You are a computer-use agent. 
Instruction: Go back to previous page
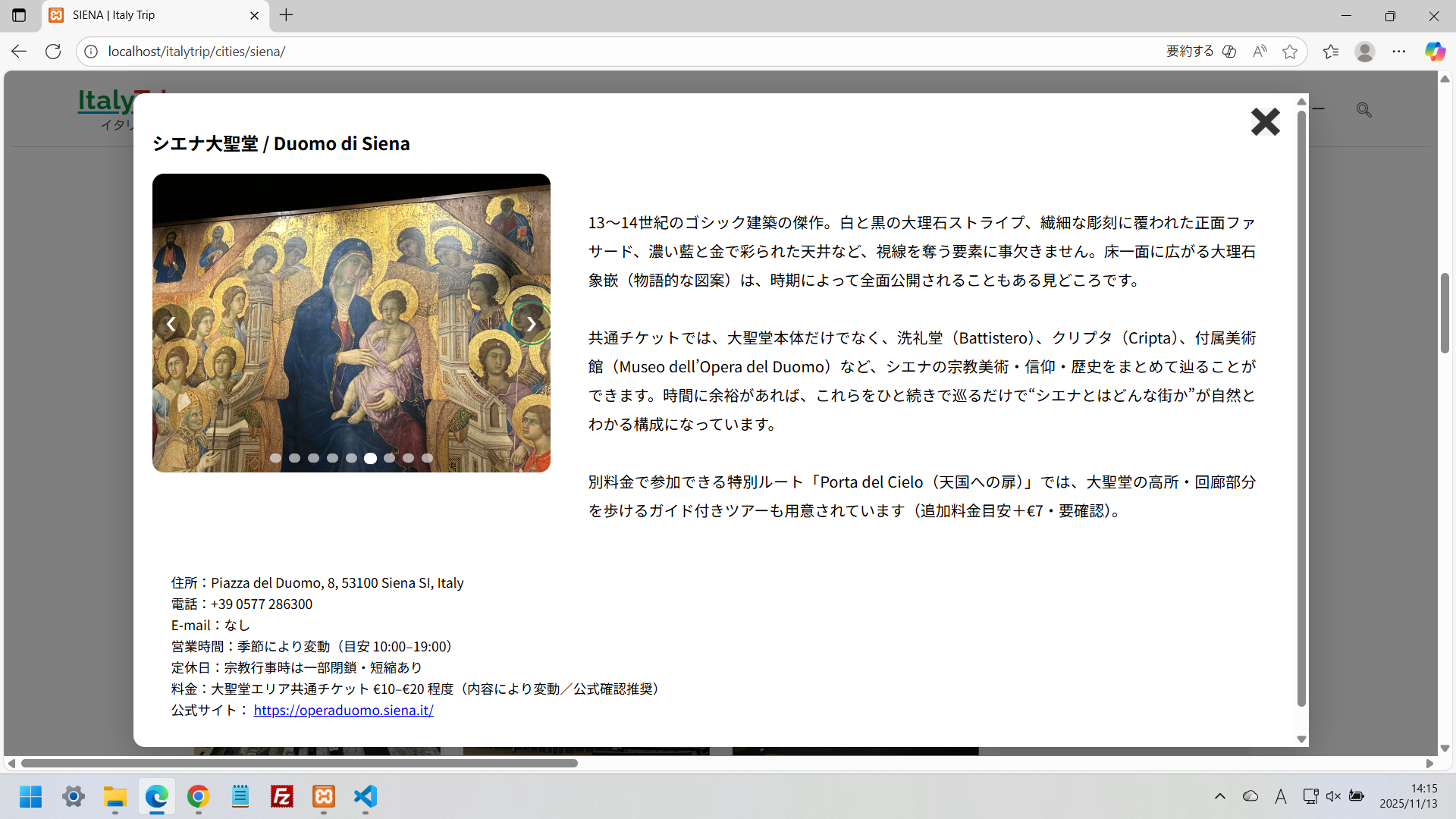click(x=19, y=52)
